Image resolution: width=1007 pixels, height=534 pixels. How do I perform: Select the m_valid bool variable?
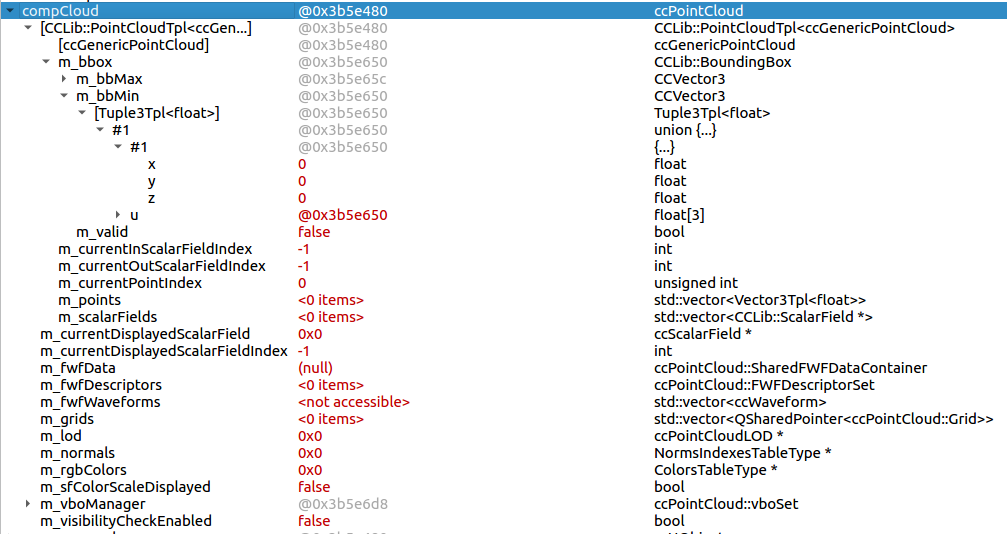pos(102,232)
